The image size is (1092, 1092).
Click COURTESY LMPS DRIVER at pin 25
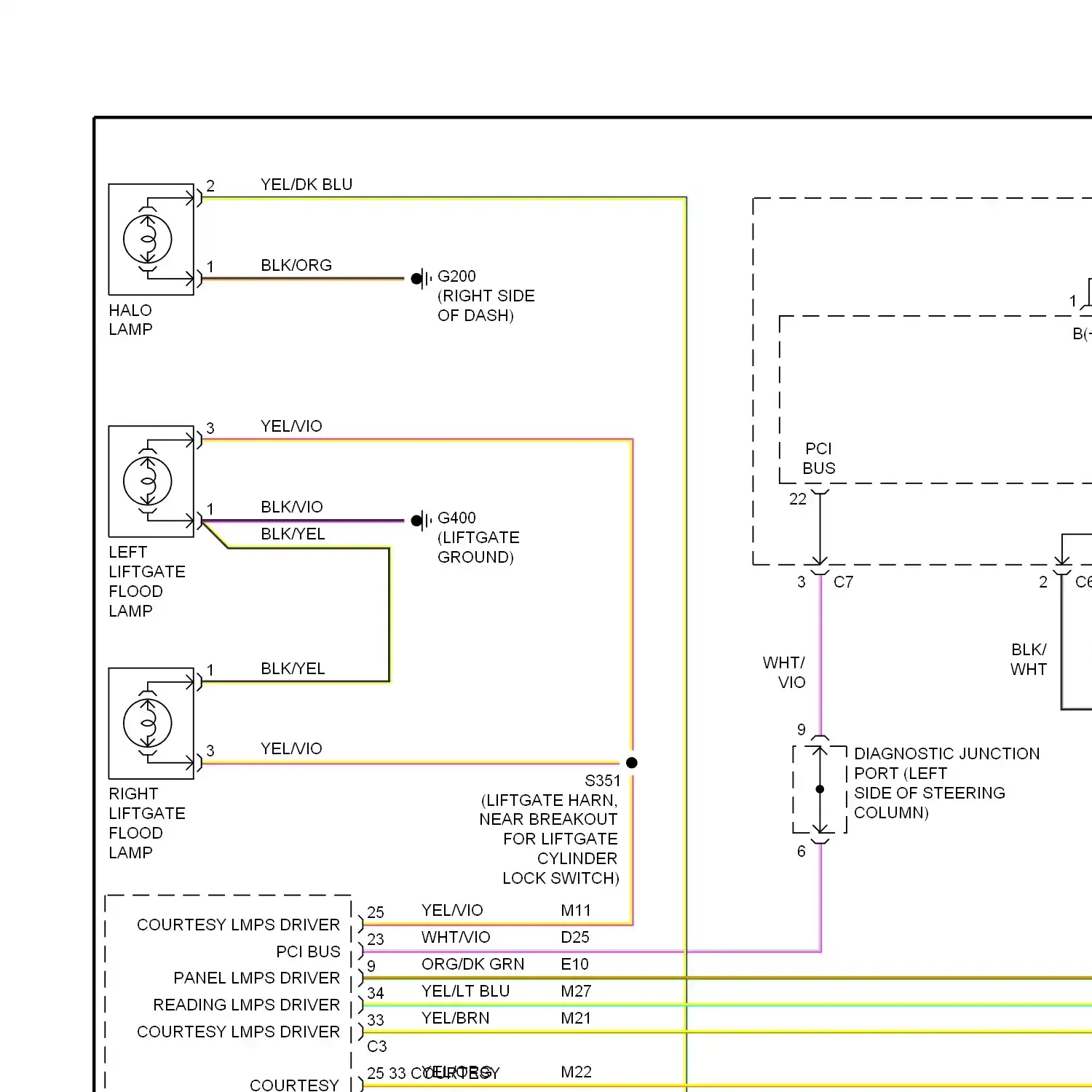click(238, 925)
